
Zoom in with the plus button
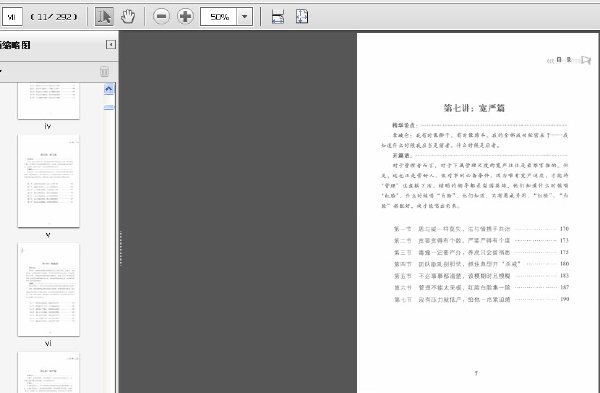(x=186, y=16)
